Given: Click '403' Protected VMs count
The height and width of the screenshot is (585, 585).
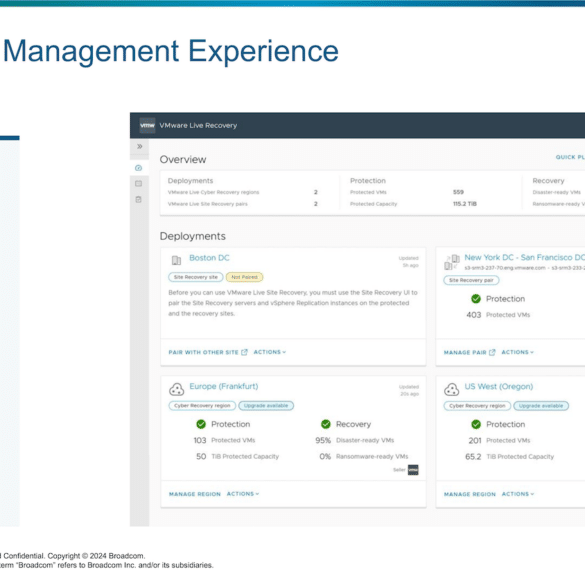Looking at the screenshot, I should click(x=473, y=315).
